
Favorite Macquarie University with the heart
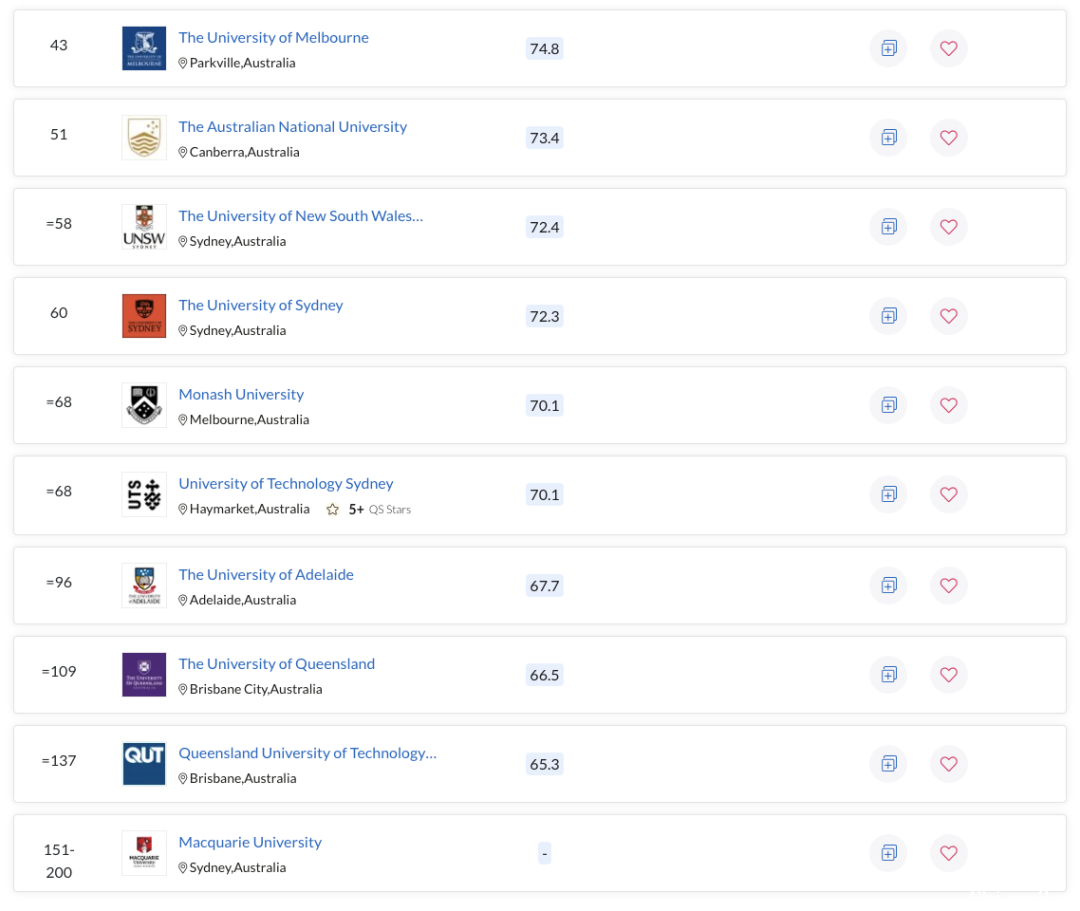point(948,853)
